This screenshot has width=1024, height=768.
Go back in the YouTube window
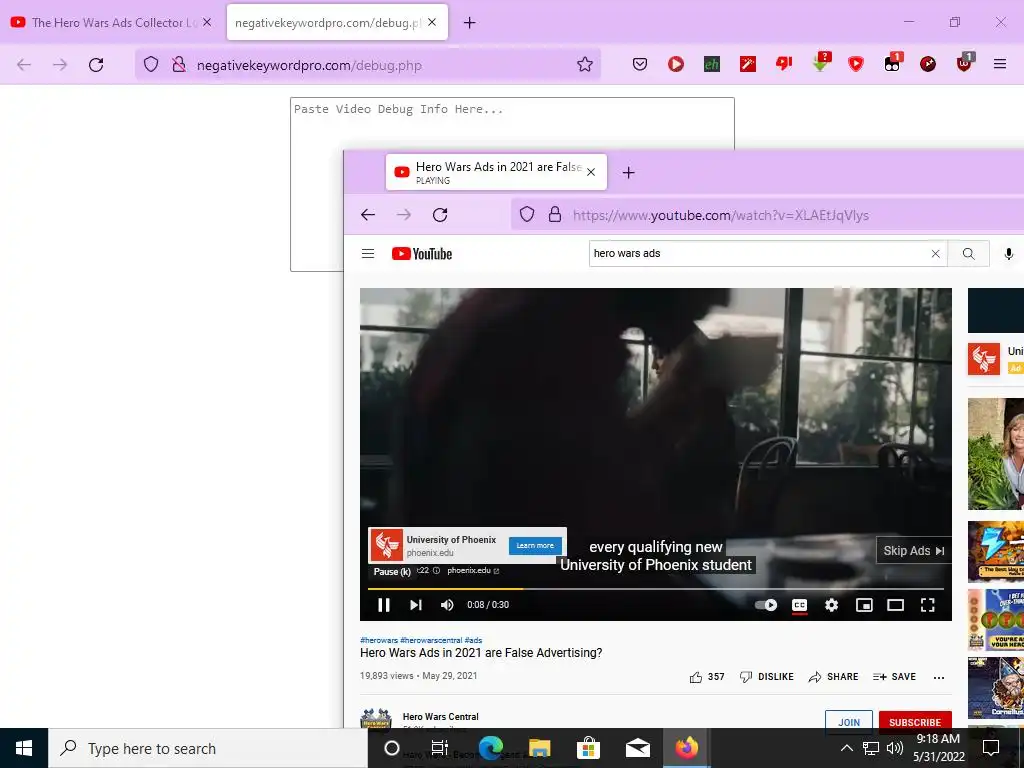click(368, 215)
